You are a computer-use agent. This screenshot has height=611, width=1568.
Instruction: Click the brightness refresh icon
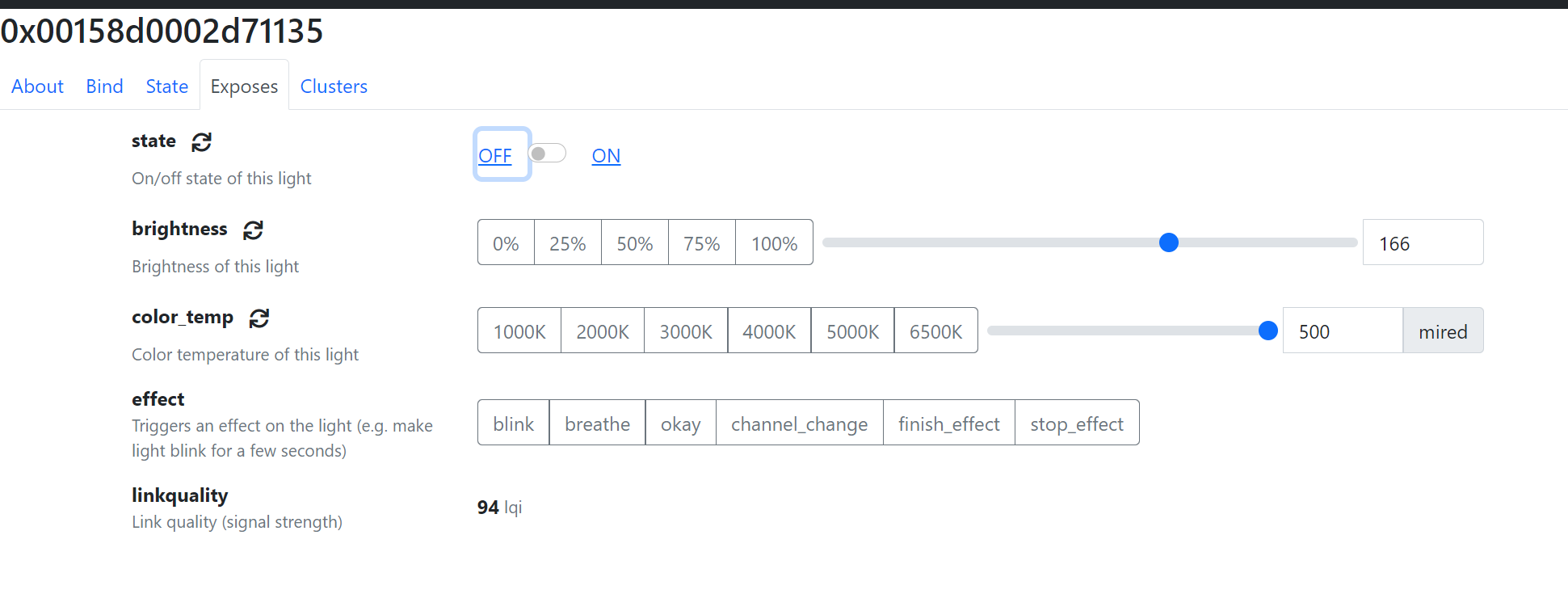[253, 230]
